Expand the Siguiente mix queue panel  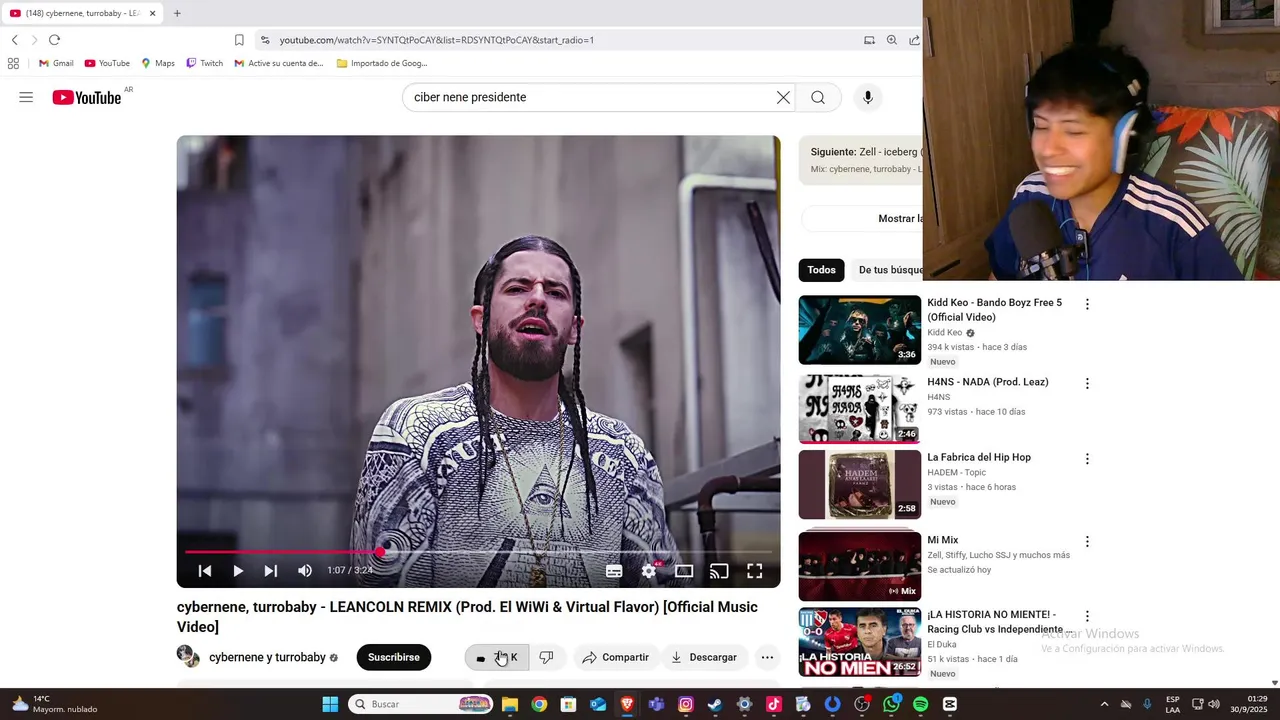pyautogui.click(x=861, y=160)
